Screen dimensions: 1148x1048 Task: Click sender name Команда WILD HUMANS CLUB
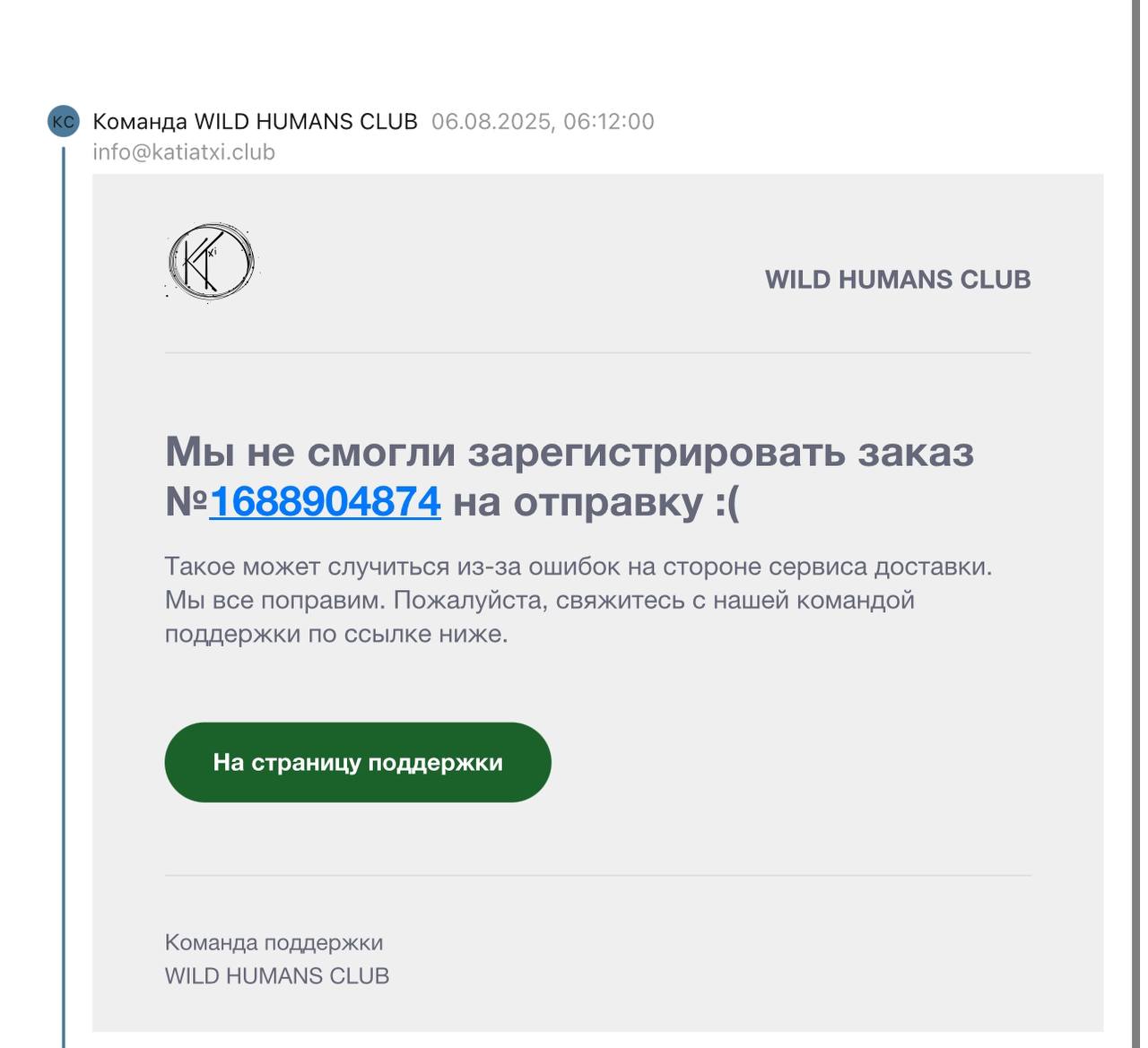[255, 122]
